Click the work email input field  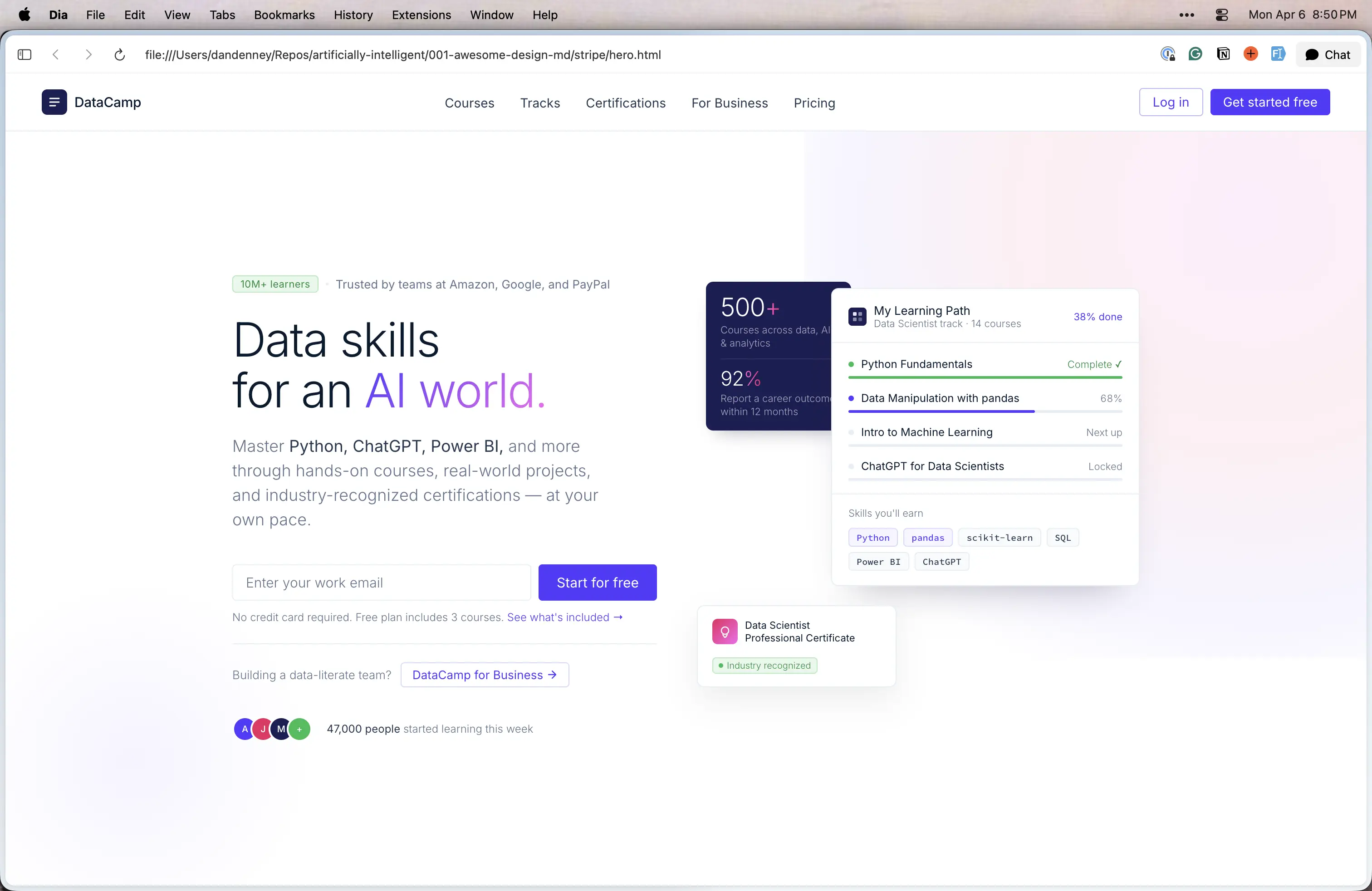pyautogui.click(x=381, y=583)
